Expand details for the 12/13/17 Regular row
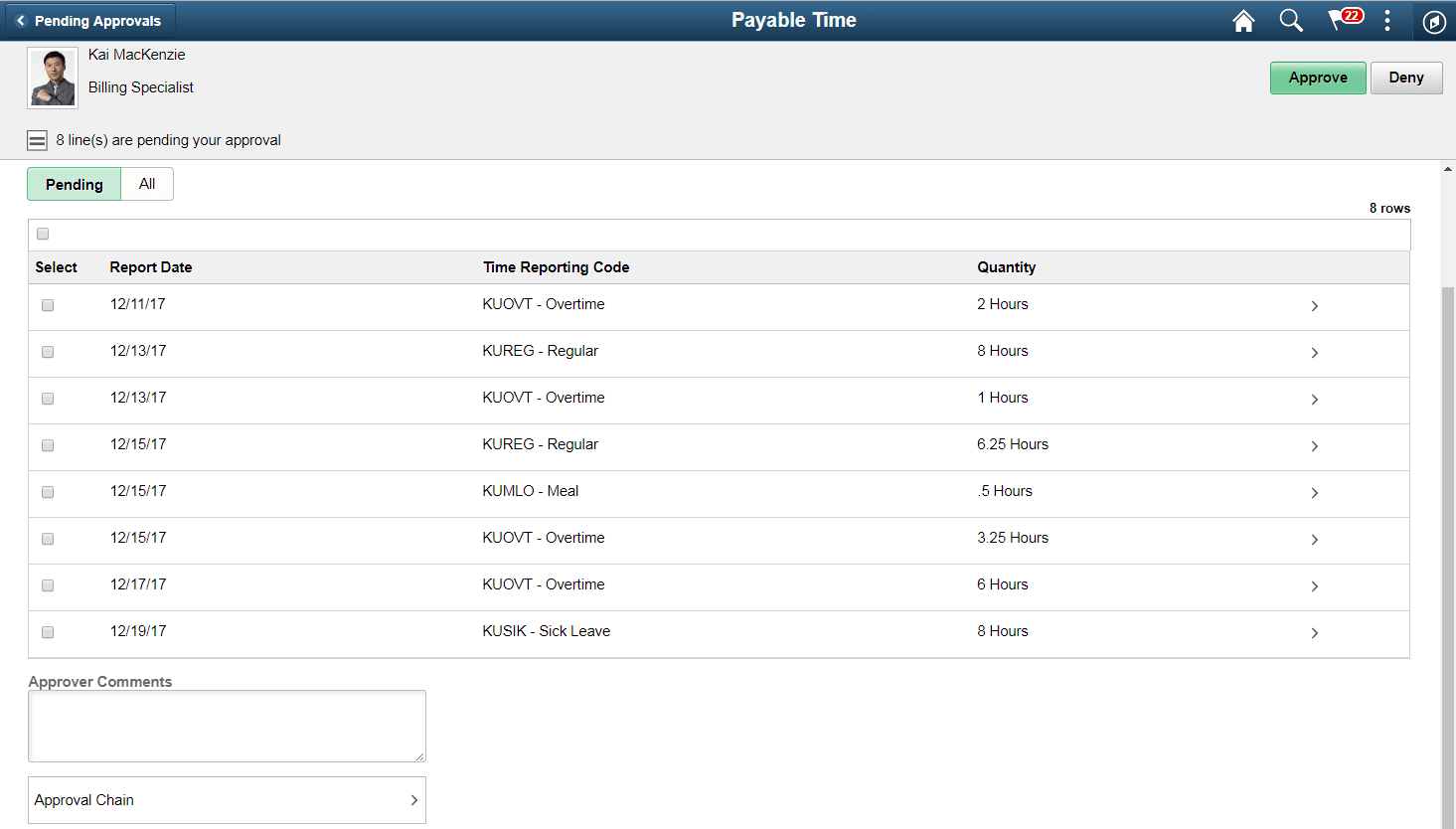This screenshot has width=1456, height=829. [x=1314, y=352]
